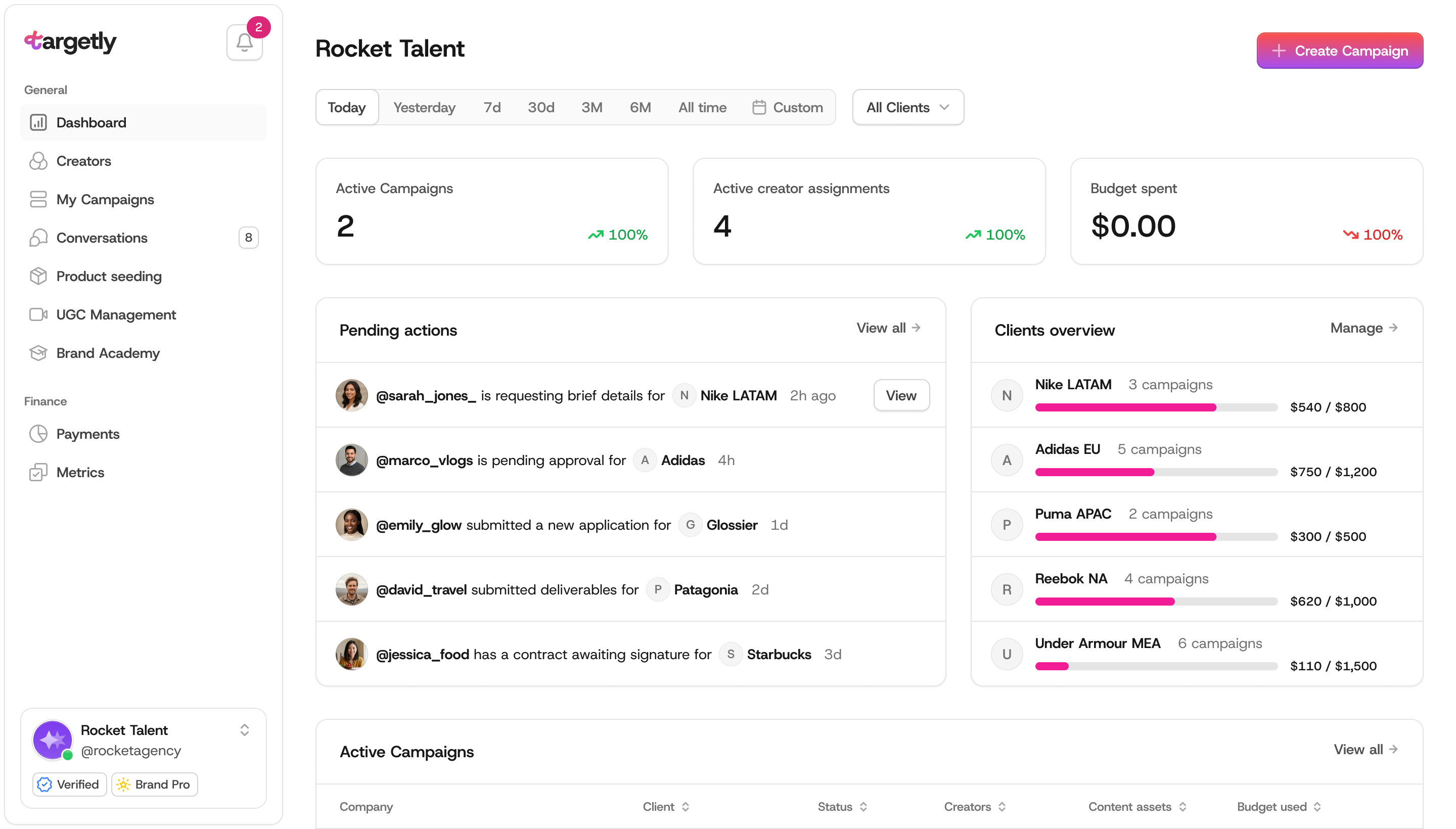Click the Rocket Talent profile avatar

[x=53, y=740]
